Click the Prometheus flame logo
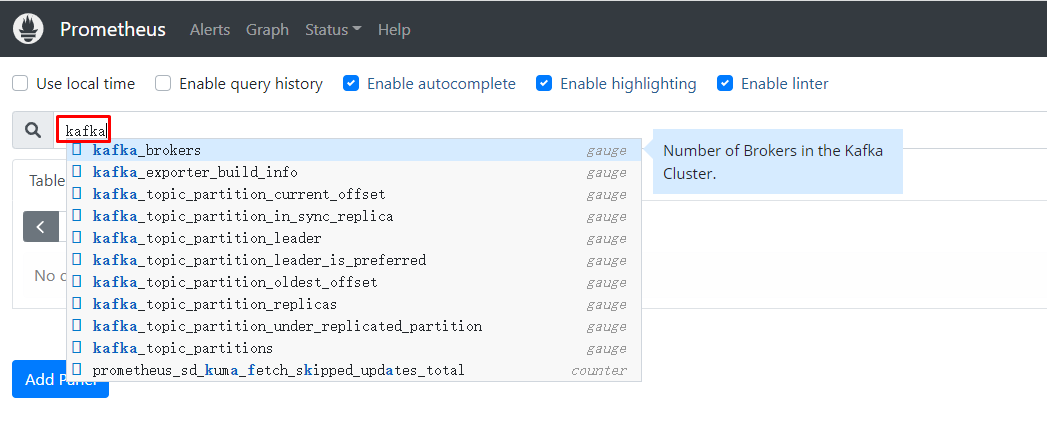 click(x=28, y=29)
